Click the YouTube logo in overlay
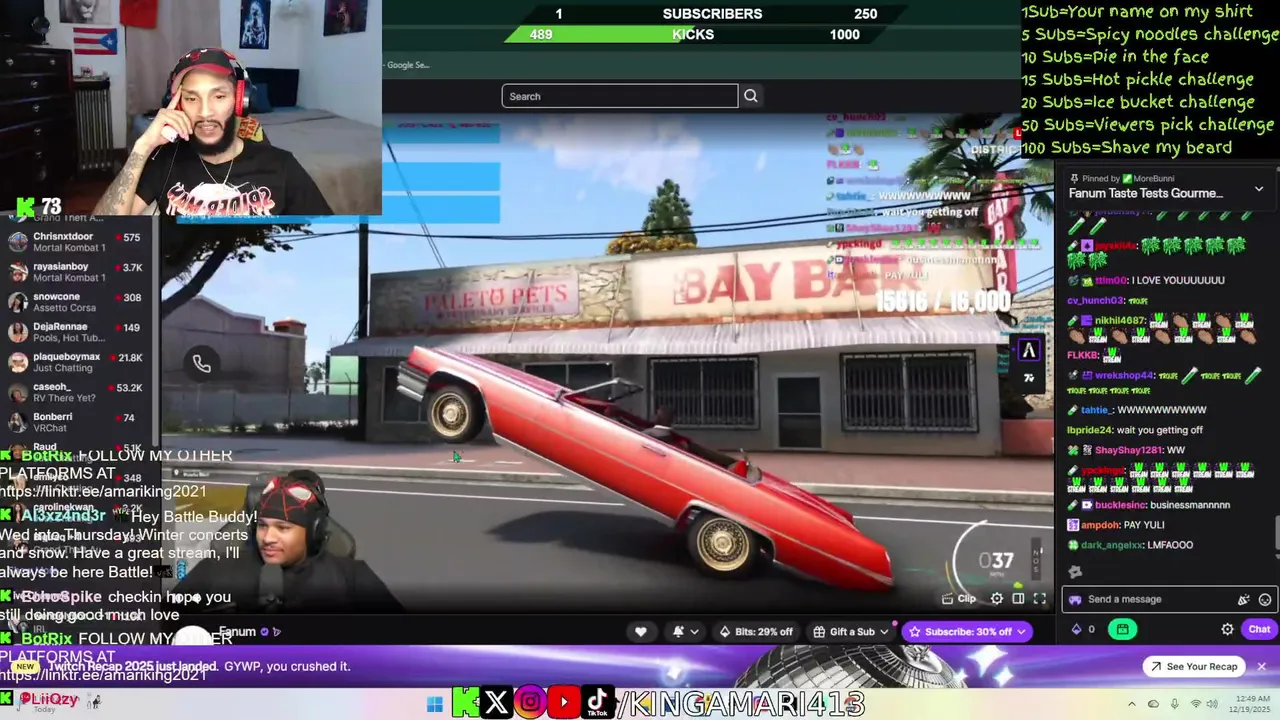The height and width of the screenshot is (720, 1280). point(564,702)
